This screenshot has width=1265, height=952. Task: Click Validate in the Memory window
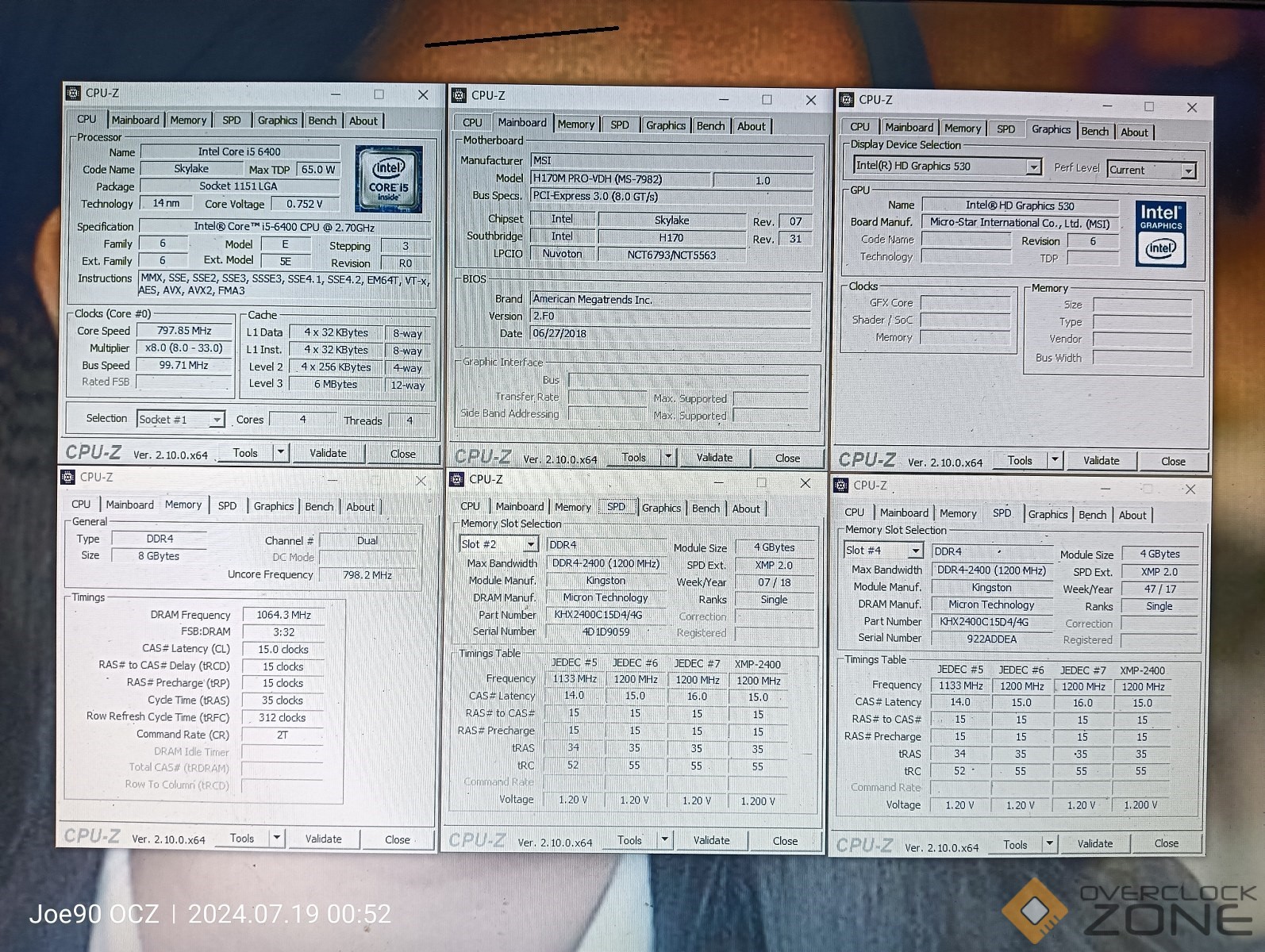point(323,839)
